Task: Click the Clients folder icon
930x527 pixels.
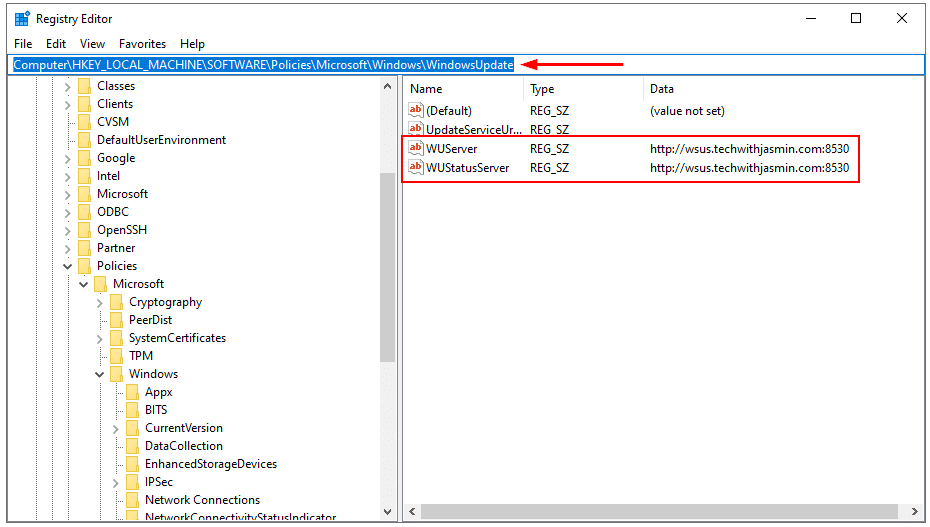Action: 85,104
